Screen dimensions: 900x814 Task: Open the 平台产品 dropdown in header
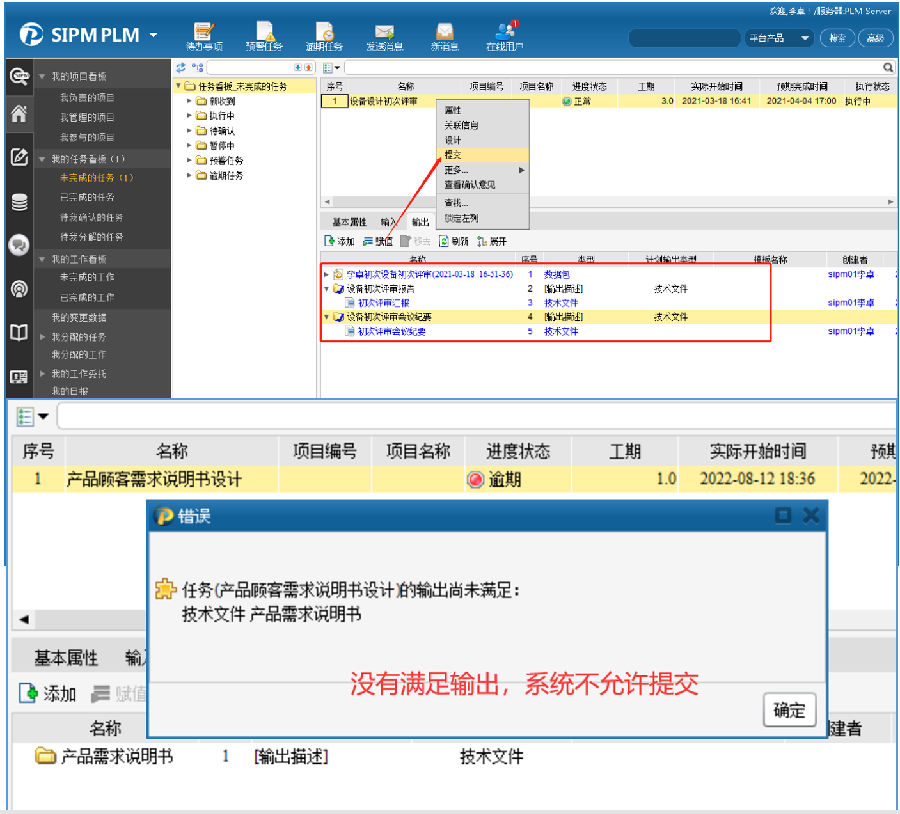[x=779, y=38]
